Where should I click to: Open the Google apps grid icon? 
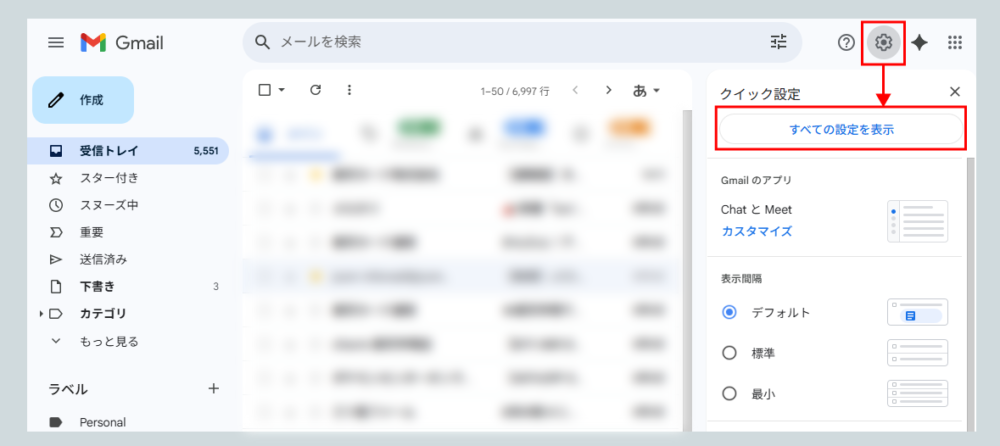click(955, 42)
